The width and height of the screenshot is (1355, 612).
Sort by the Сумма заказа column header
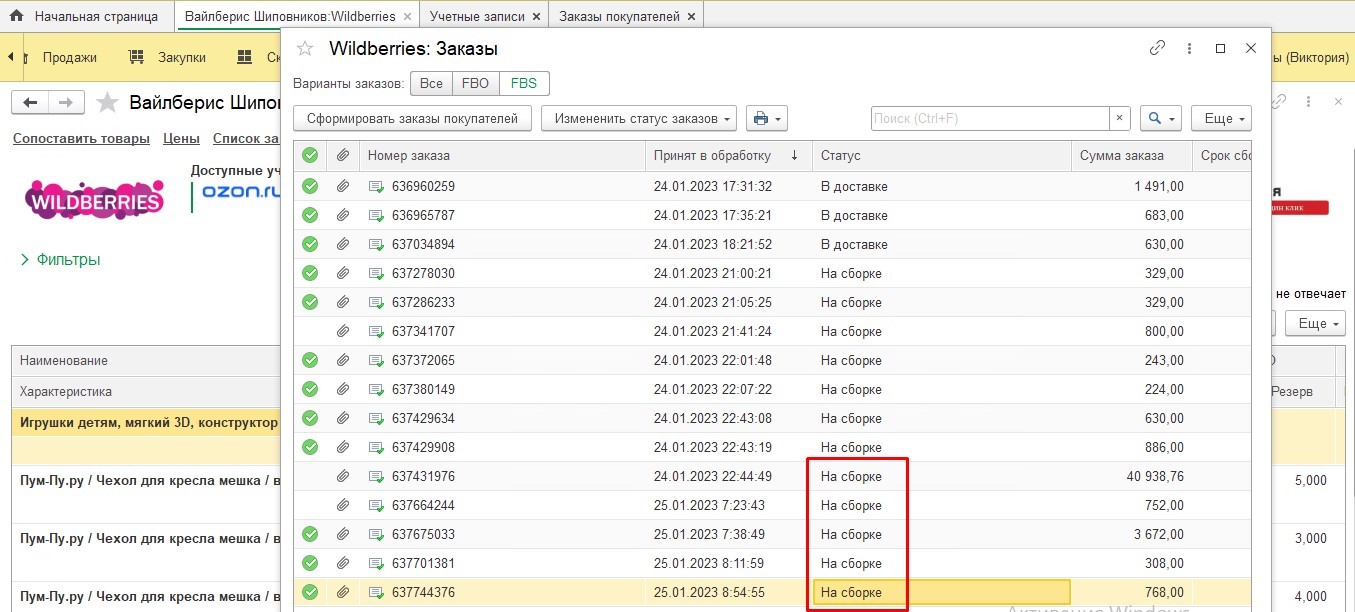point(1132,155)
